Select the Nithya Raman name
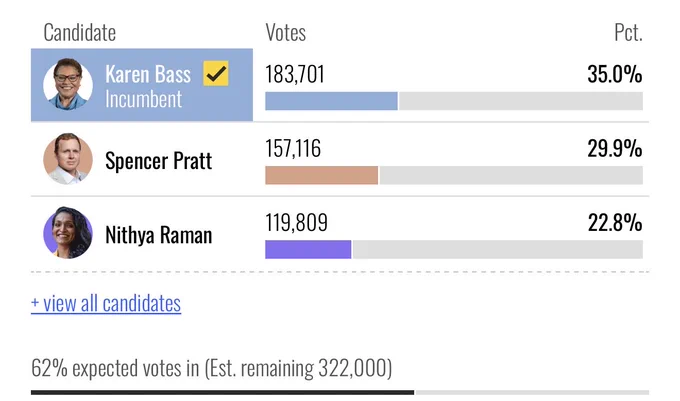The image size is (680, 401). 159,235
